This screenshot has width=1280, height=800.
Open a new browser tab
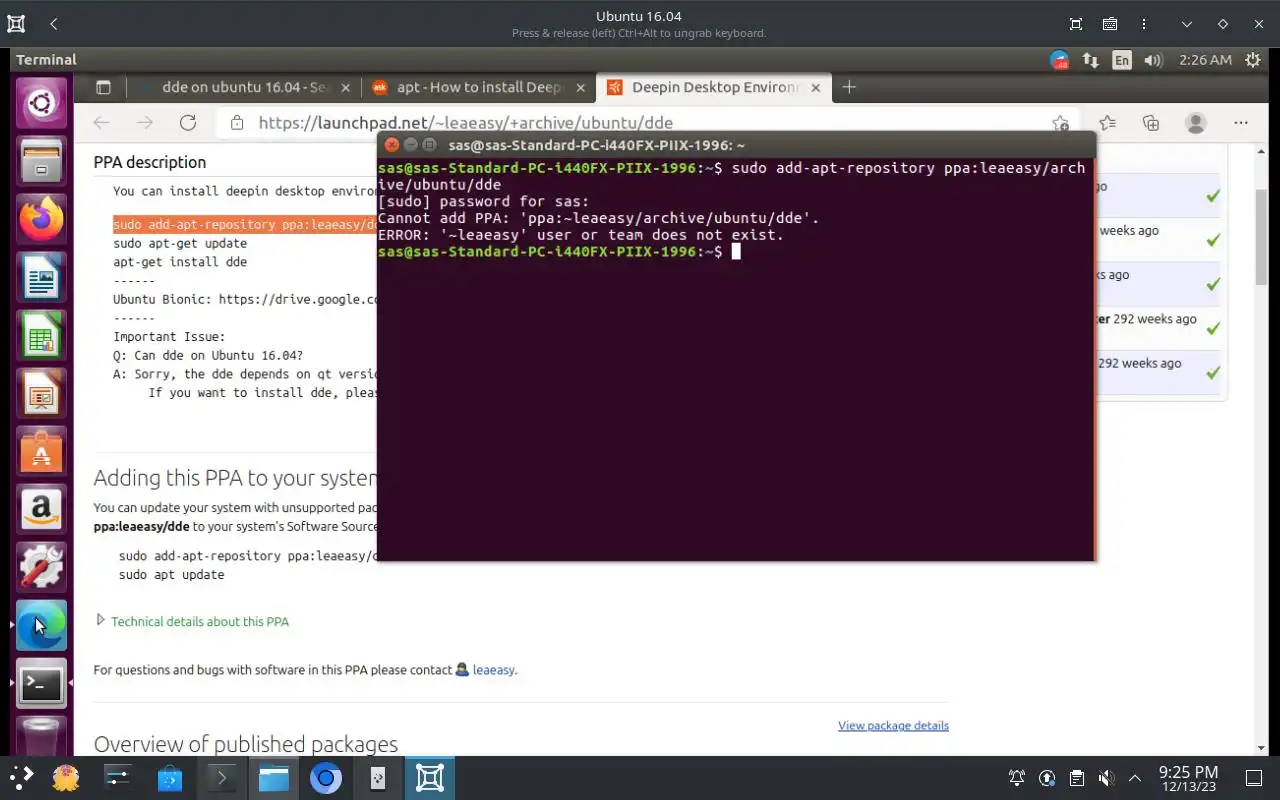pos(849,87)
